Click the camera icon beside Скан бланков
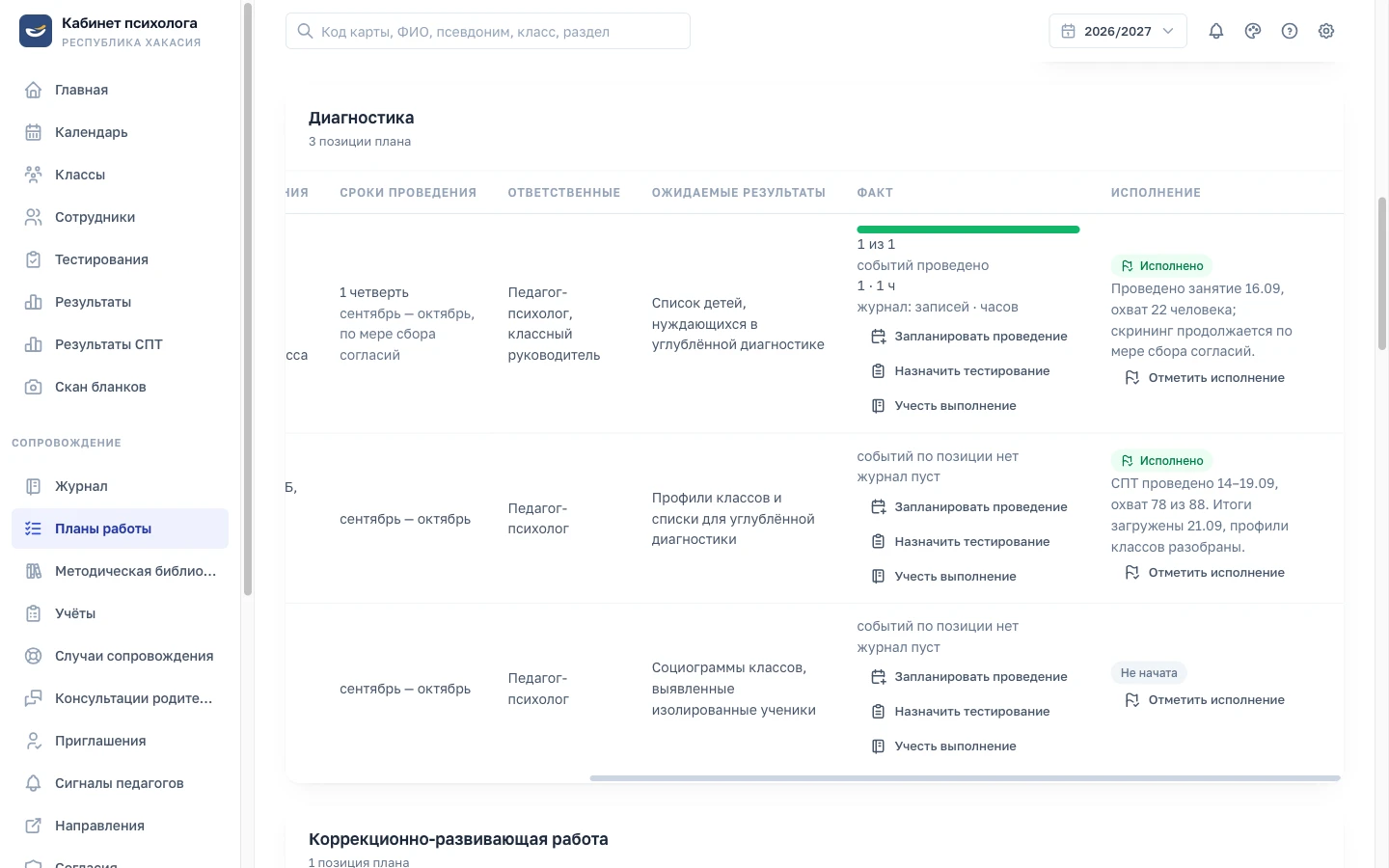1389x868 pixels. click(34, 387)
